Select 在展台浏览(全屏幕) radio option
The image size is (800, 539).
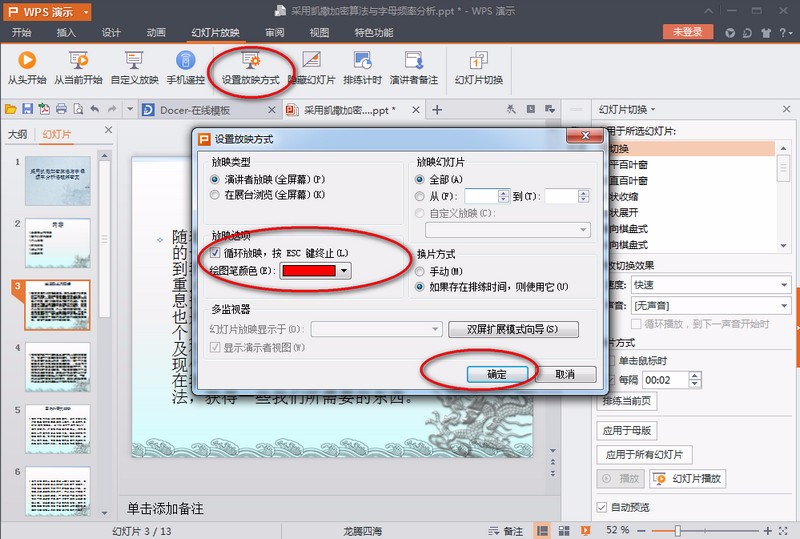click(216, 195)
